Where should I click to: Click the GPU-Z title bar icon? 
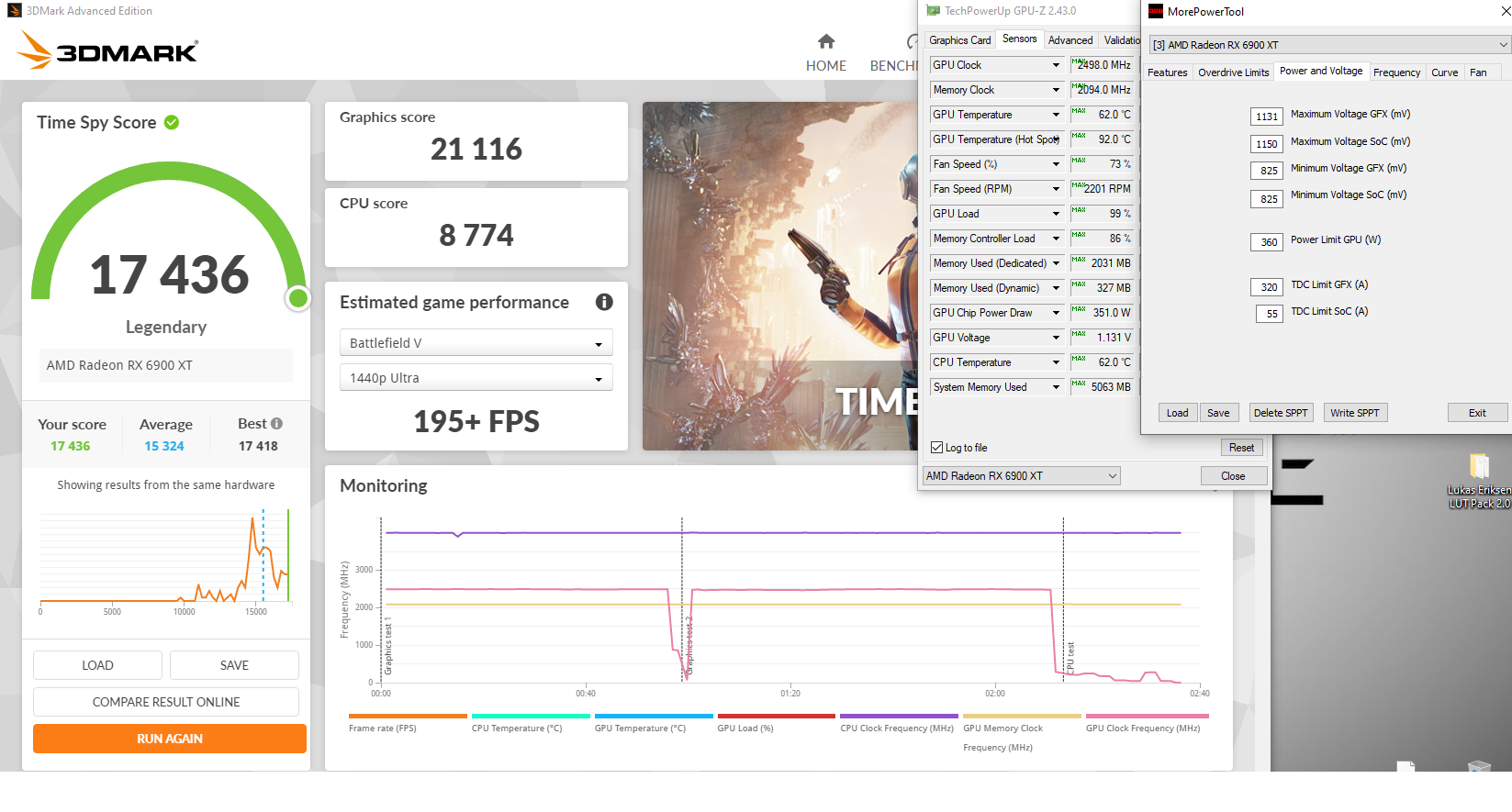click(x=933, y=11)
